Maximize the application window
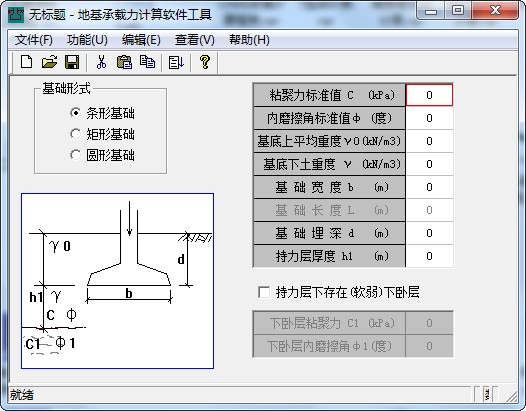 pos(458,11)
